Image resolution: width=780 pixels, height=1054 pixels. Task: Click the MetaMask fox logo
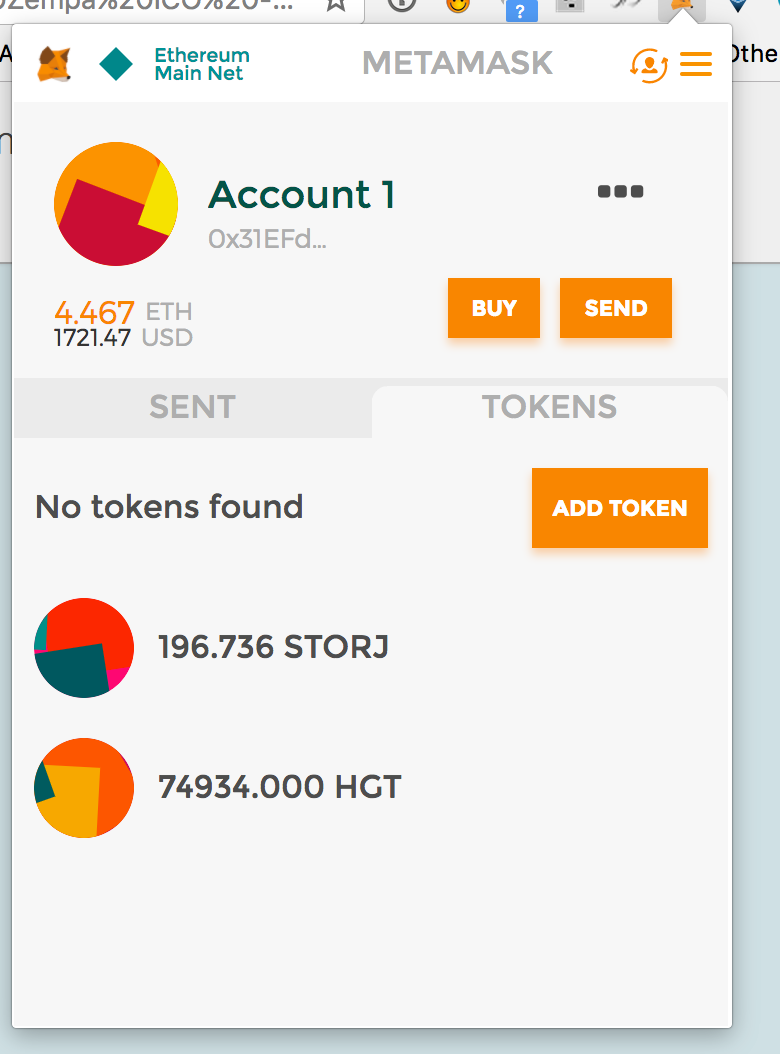(54, 64)
